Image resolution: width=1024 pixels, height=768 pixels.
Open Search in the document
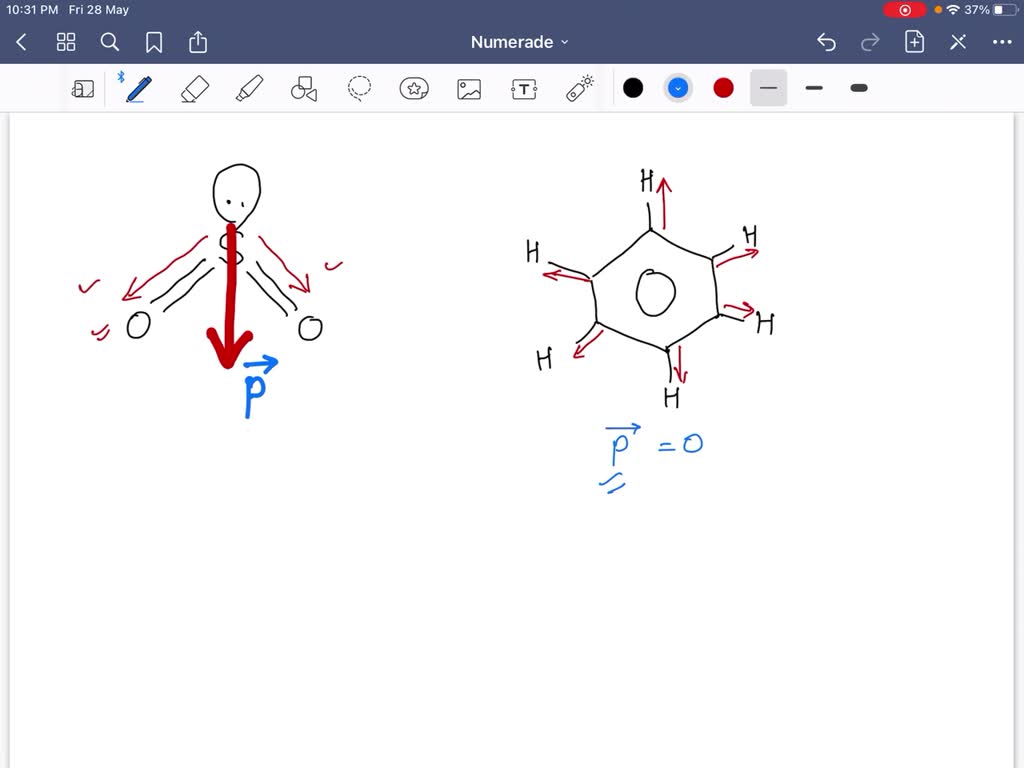110,42
